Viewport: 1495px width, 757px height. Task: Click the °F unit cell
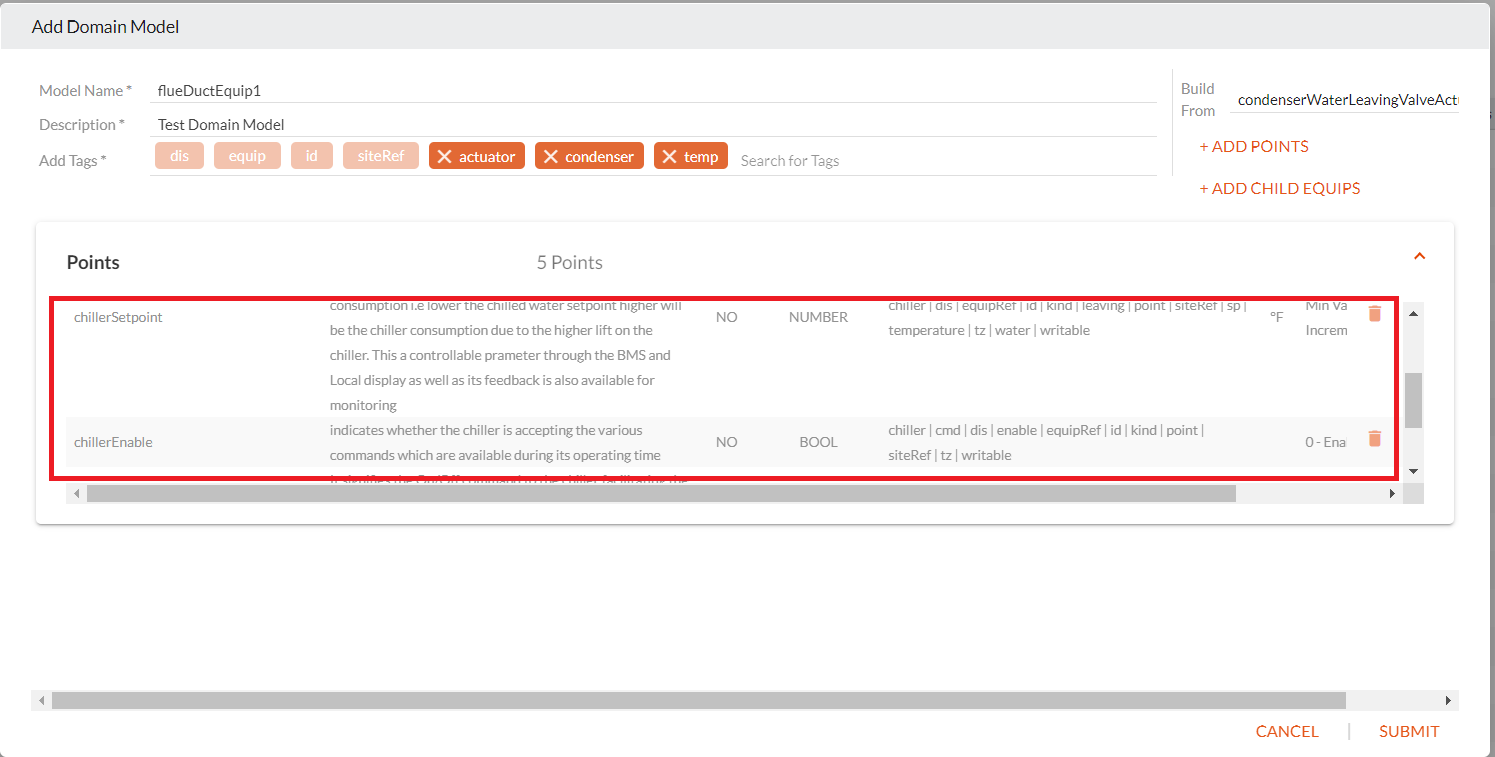click(1277, 317)
